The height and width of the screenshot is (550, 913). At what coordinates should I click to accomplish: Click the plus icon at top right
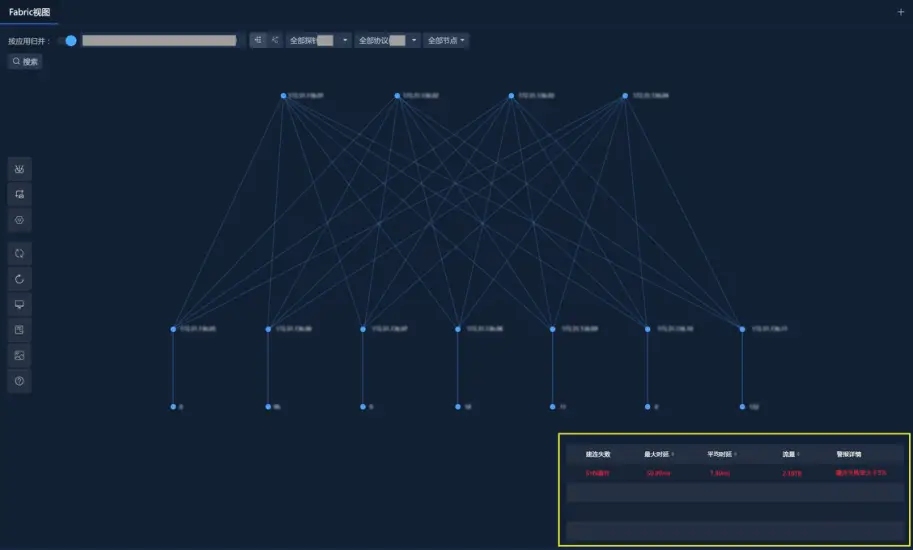(x=901, y=12)
